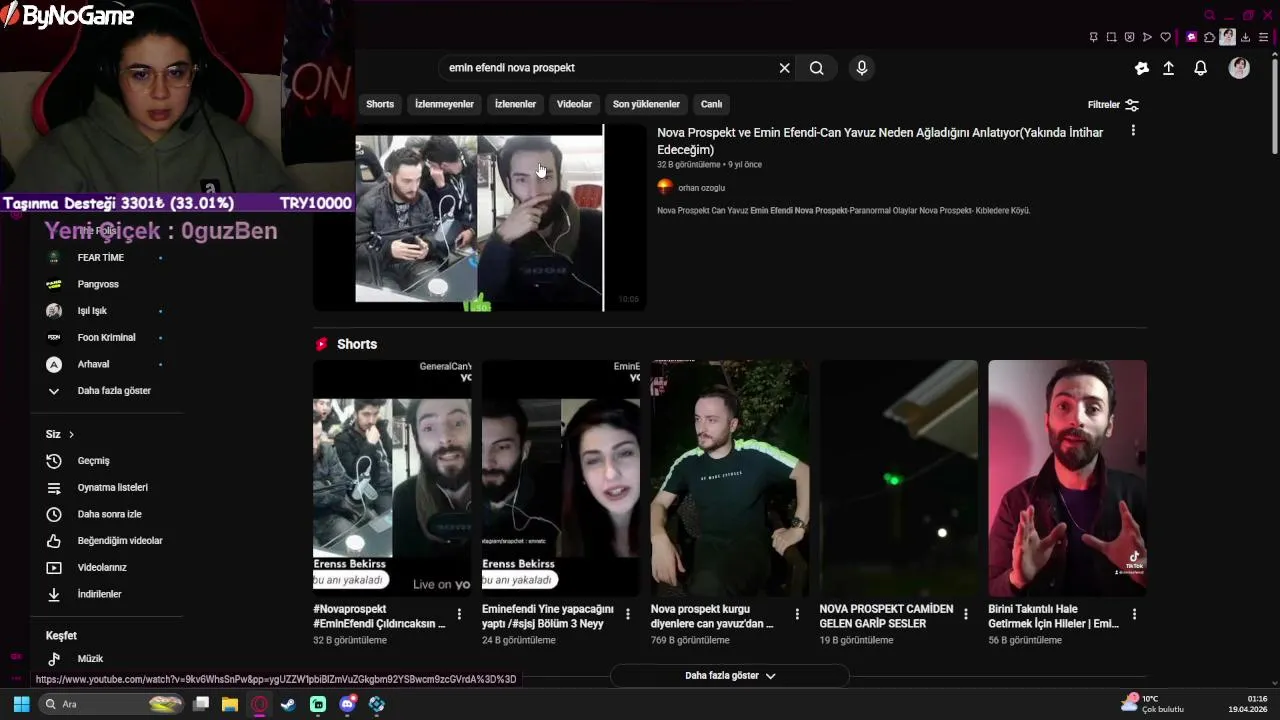Viewport: 1280px width, 720px height.
Task: Open Steam from the taskbar
Action: pos(288,704)
